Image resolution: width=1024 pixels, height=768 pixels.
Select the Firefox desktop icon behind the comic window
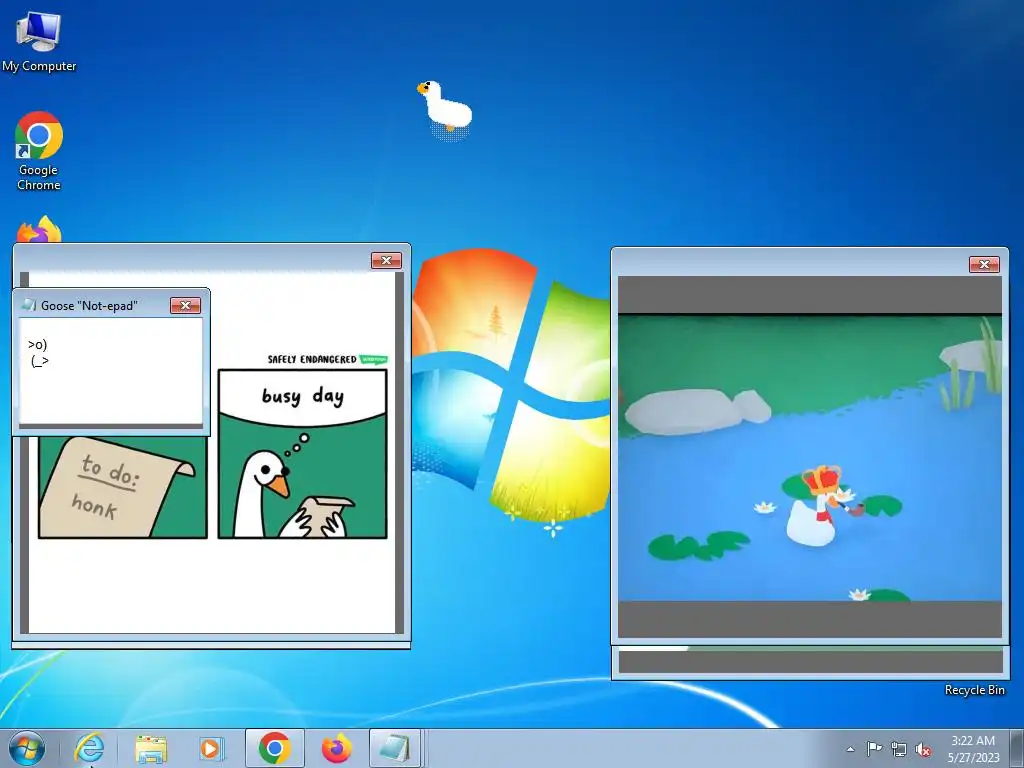pyautogui.click(x=39, y=229)
